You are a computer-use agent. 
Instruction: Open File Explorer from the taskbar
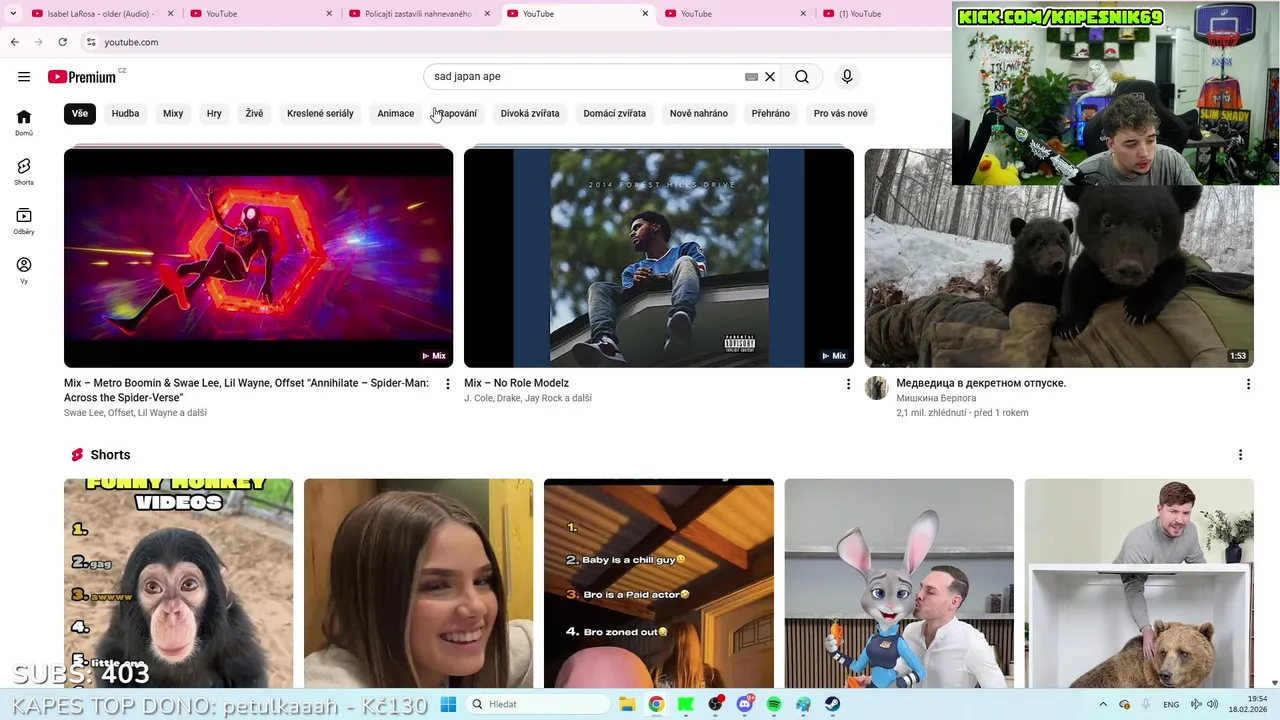coord(627,704)
